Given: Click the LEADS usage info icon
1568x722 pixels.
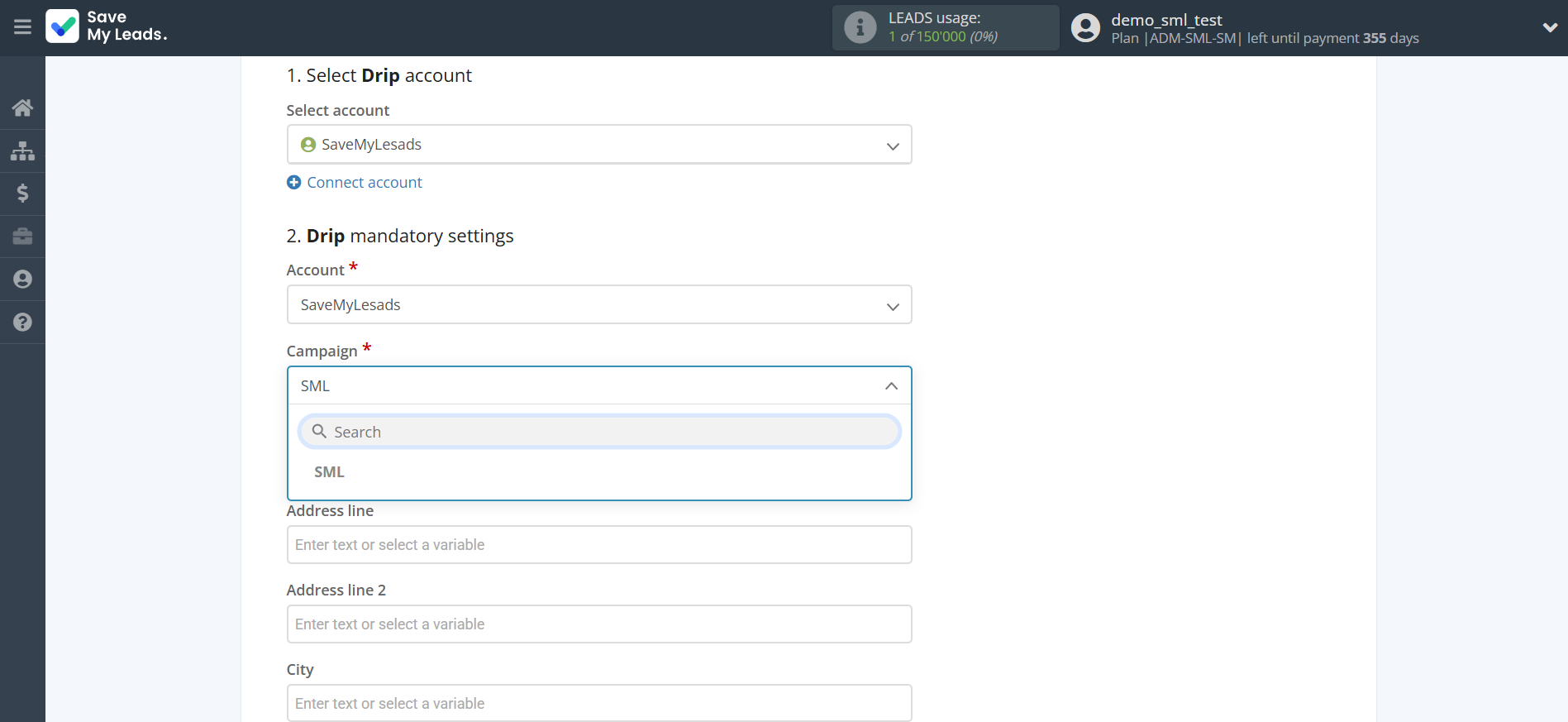Looking at the screenshot, I should coord(860,27).
